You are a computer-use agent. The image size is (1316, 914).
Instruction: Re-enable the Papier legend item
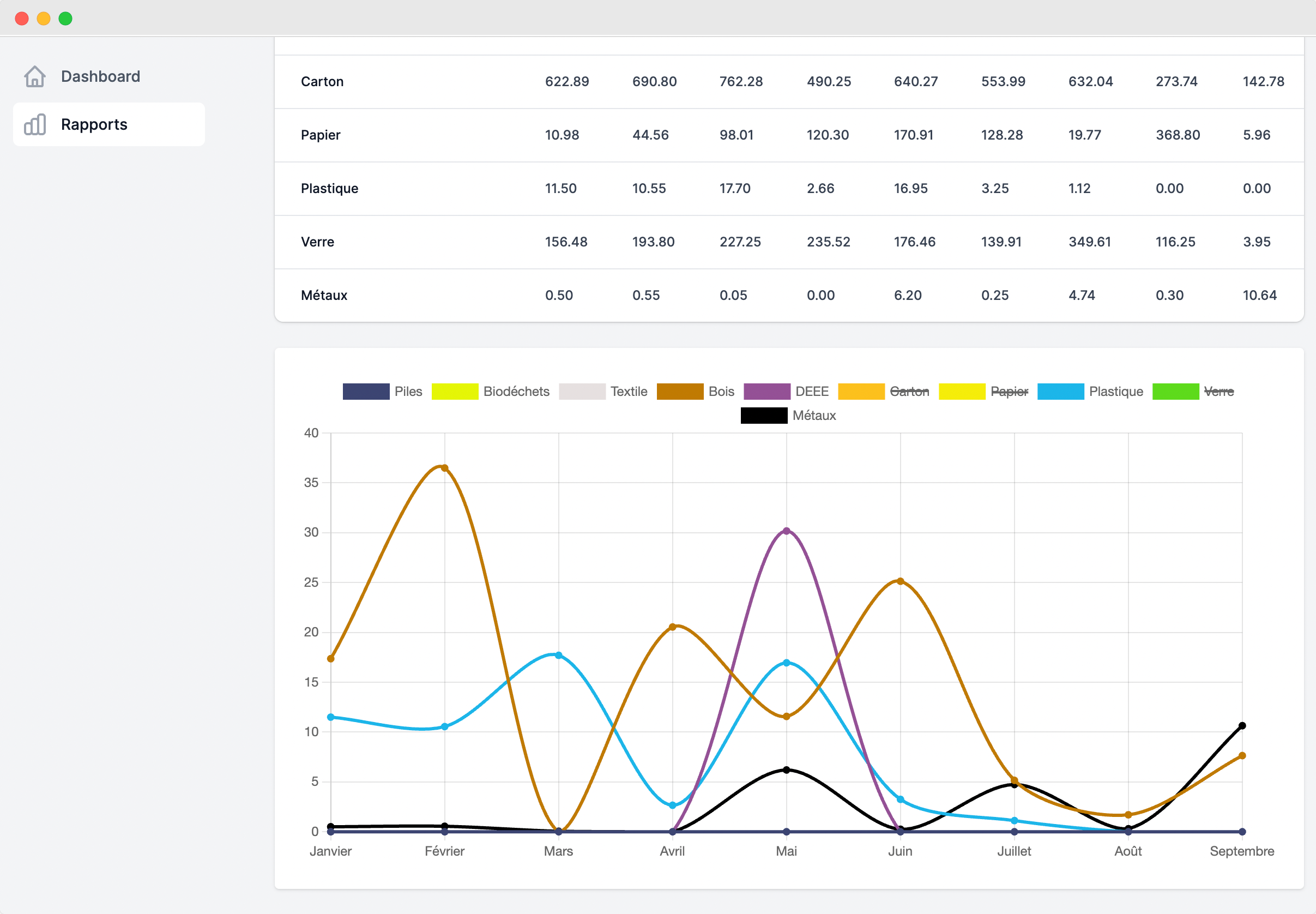(x=1009, y=391)
